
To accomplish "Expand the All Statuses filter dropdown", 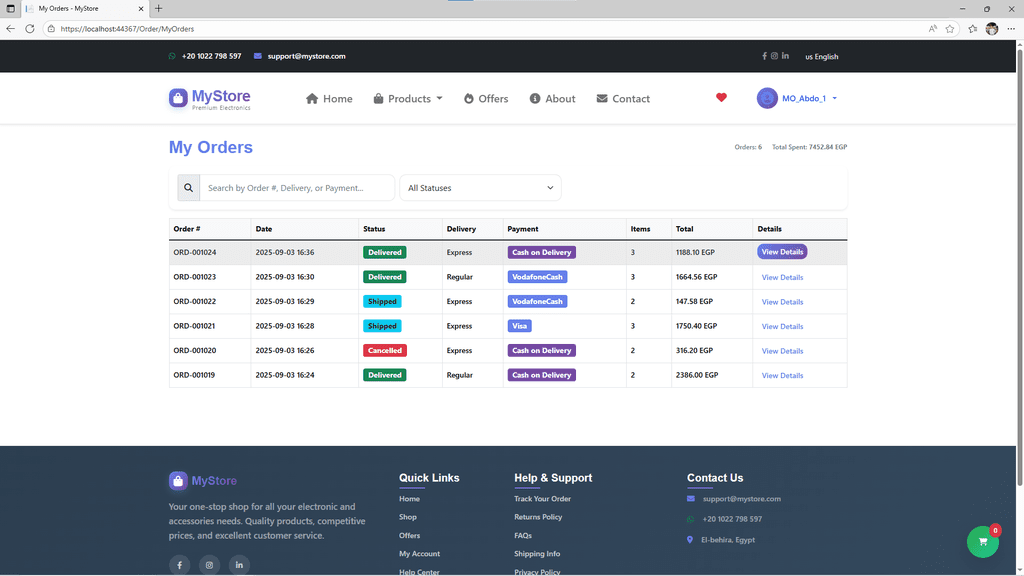I will (480, 188).
